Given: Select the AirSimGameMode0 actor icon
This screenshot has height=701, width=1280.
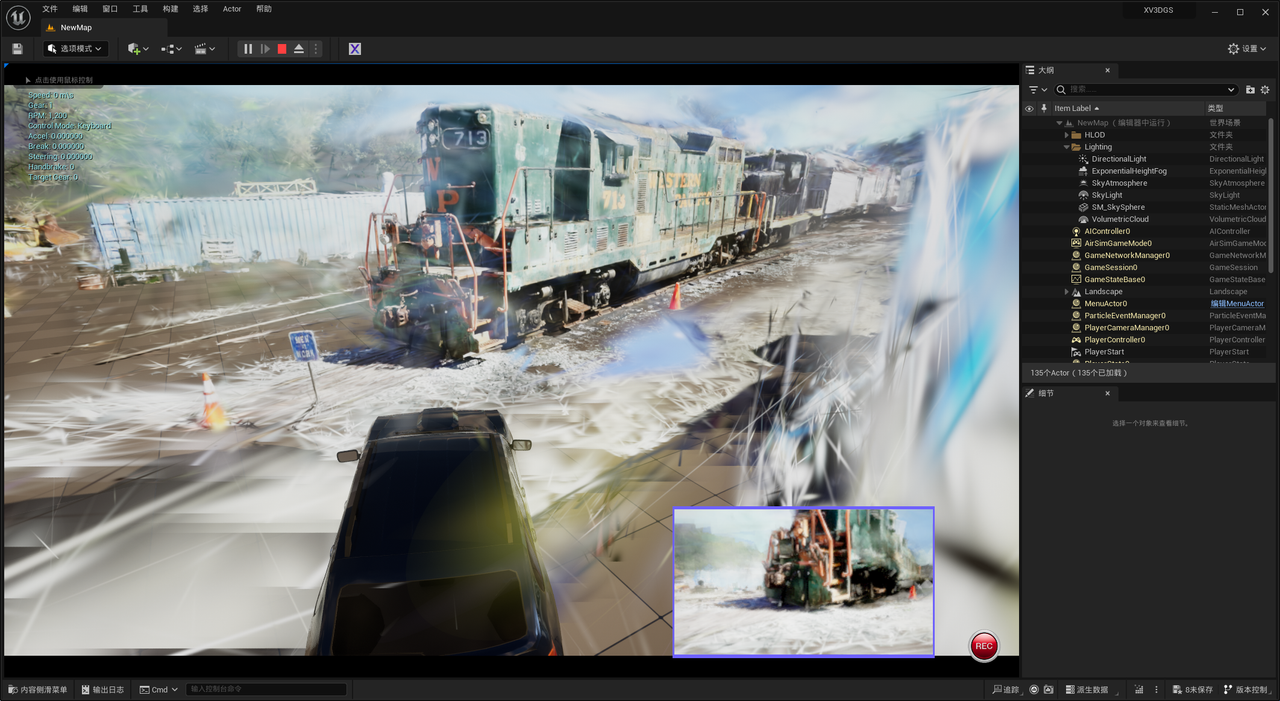Looking at the screenshot, I should [x=1076, y=243].
